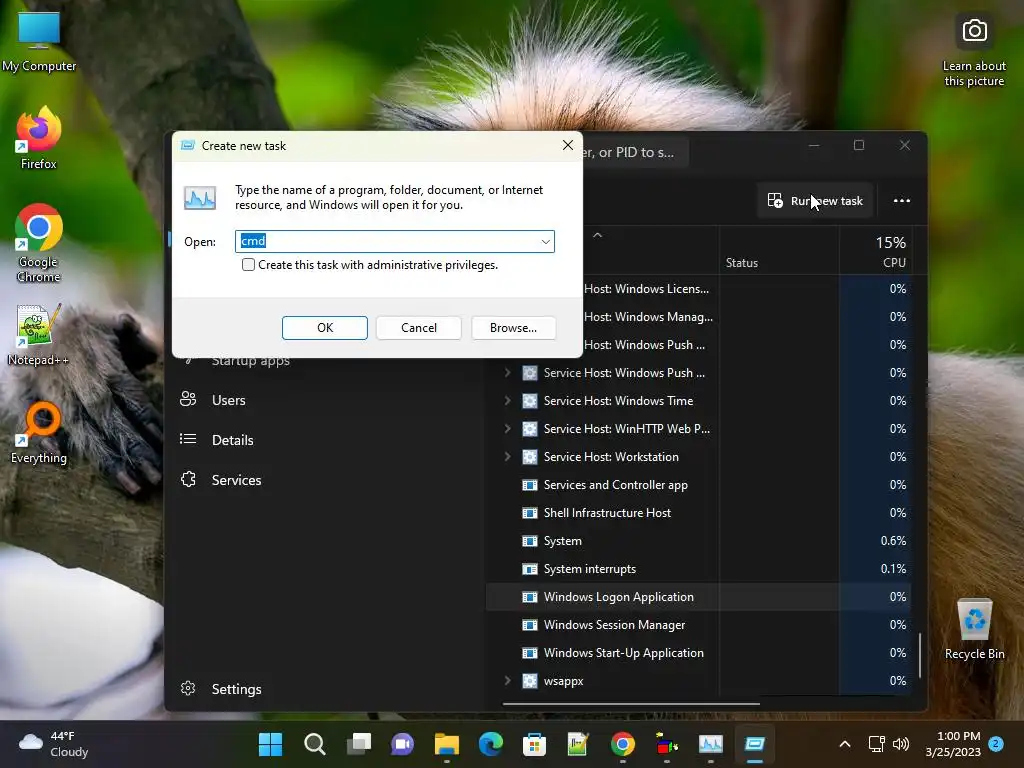The height and width of the screenshot is (768, 1024).
Task: Expand Service Host: Workstation row
Action: 507,456
